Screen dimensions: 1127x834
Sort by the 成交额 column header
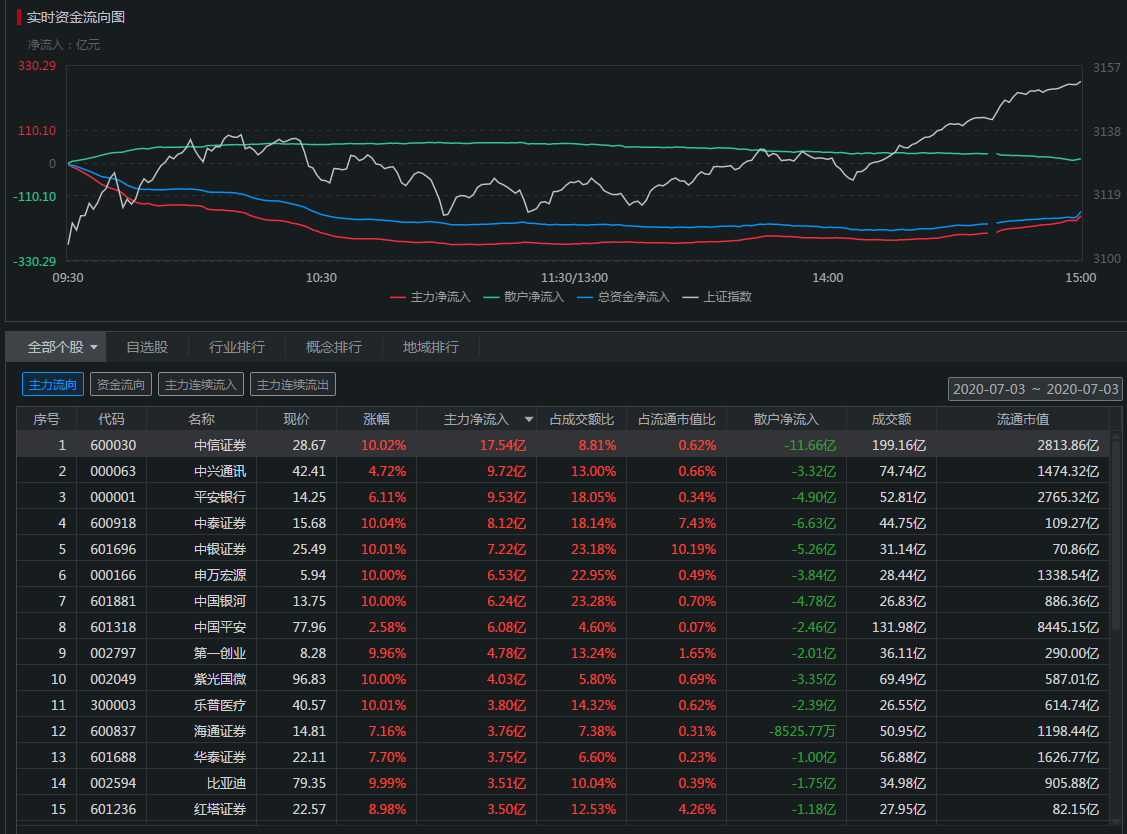pyautogui.click(x=890, y=419)
